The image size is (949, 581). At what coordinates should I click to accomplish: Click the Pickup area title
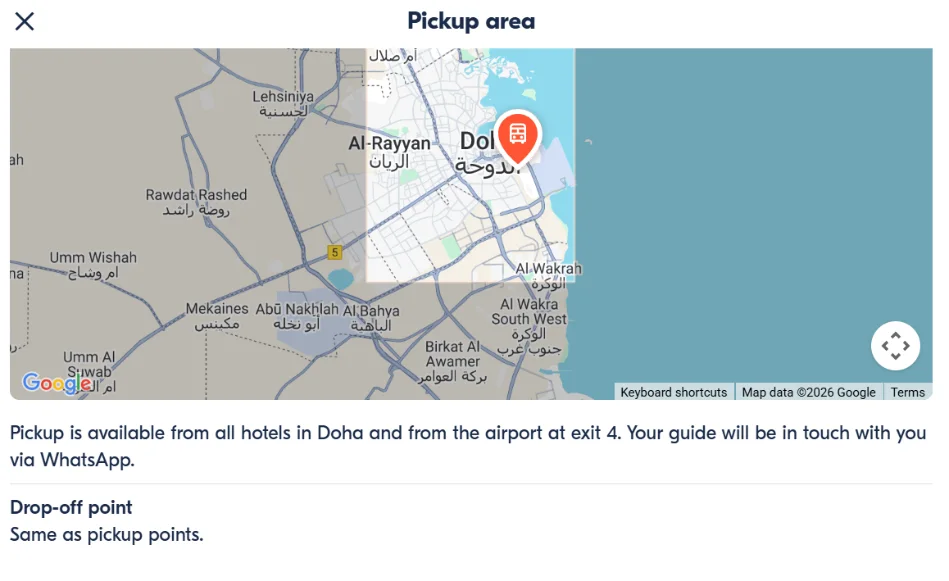pyautogui.click(x=470, y=21)
